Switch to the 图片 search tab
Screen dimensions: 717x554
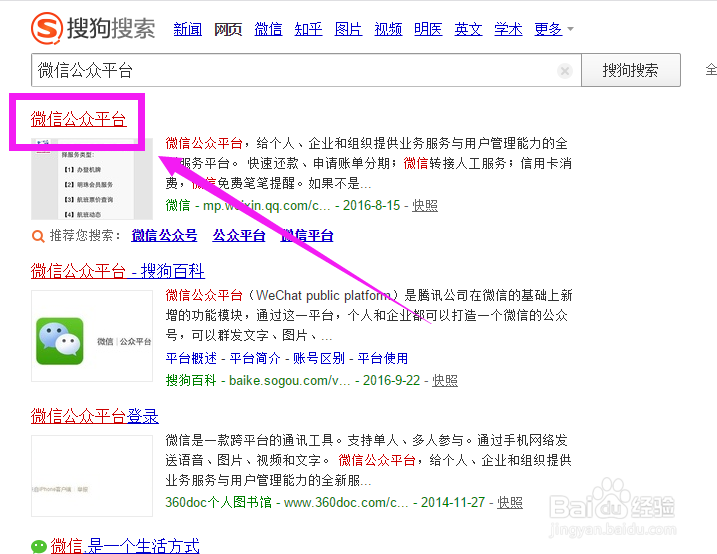(x=348, y=29)
